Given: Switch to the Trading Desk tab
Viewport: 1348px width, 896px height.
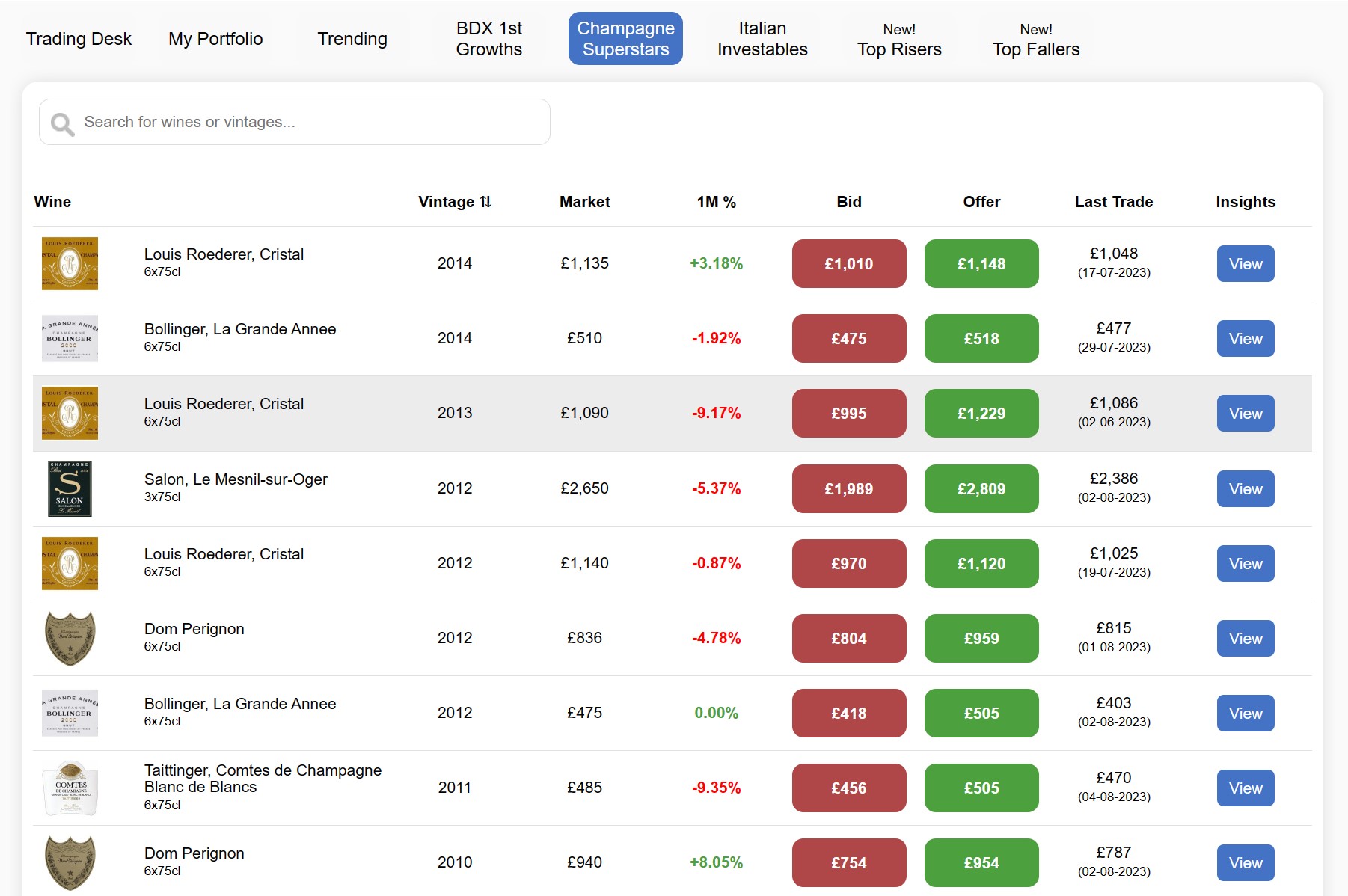Looking at the screenshot, I should (79, 39).
